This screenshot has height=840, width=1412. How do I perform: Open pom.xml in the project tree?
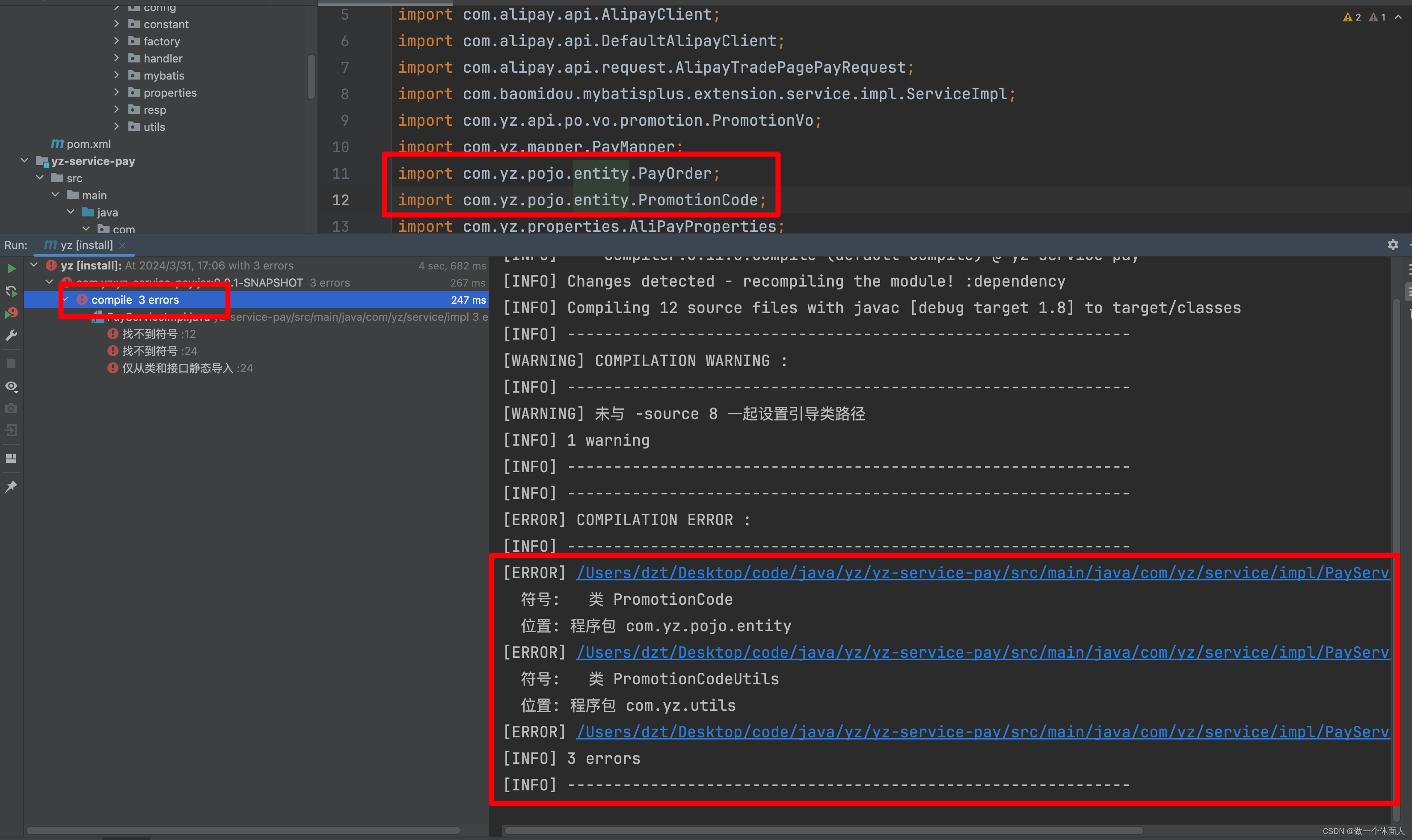88,144
